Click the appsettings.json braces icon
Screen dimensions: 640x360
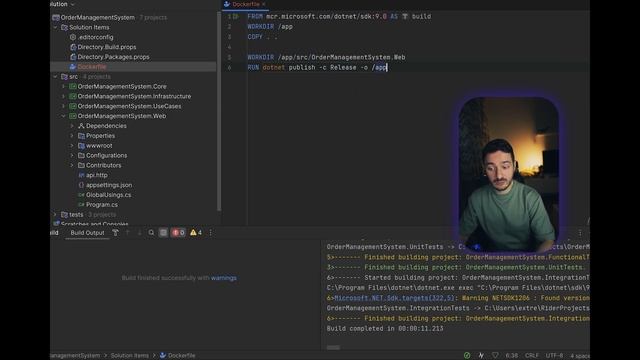point(81,185)
